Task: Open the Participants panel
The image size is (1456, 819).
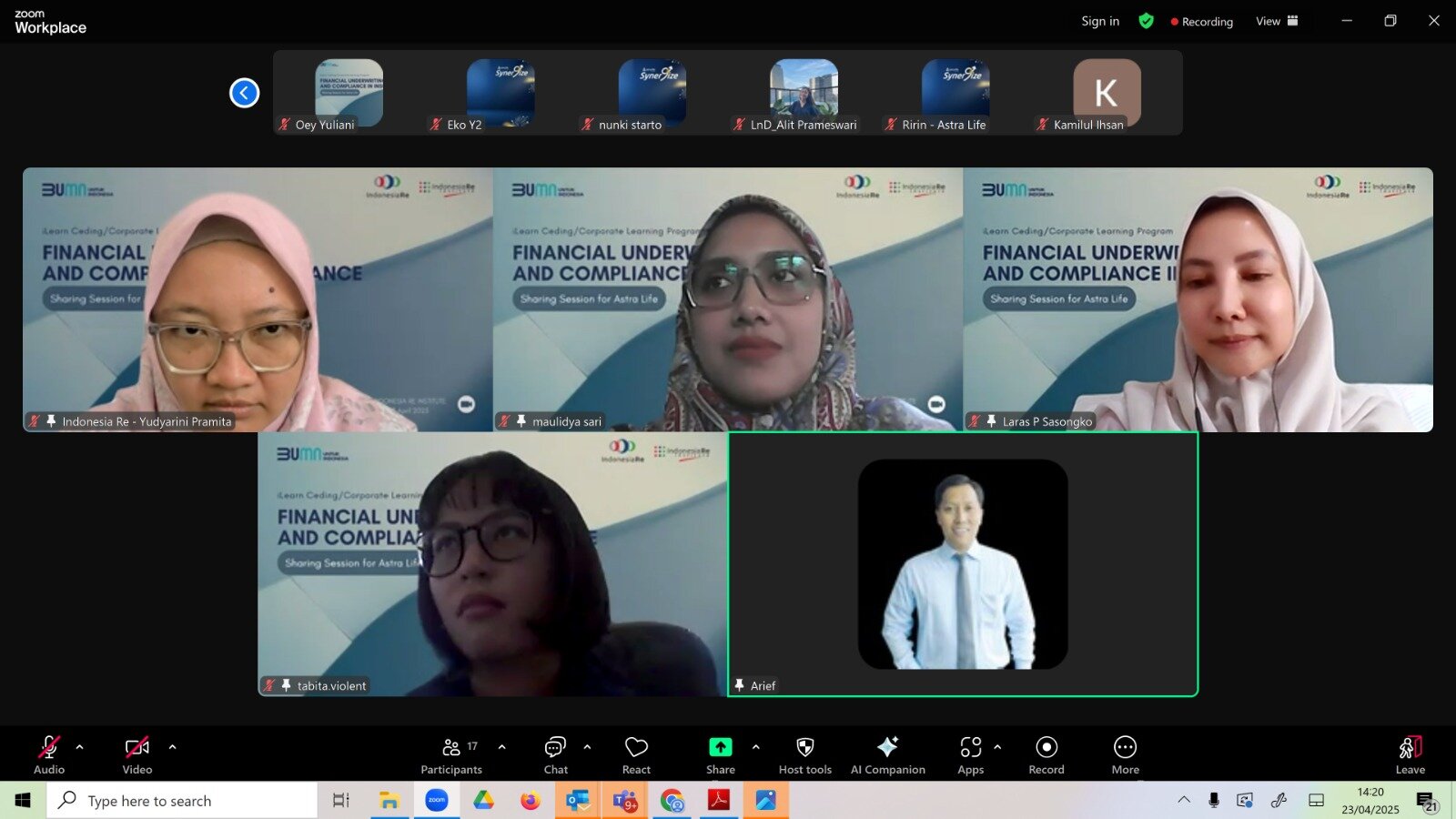Action: pyautogui.click(x=451, y=754)
